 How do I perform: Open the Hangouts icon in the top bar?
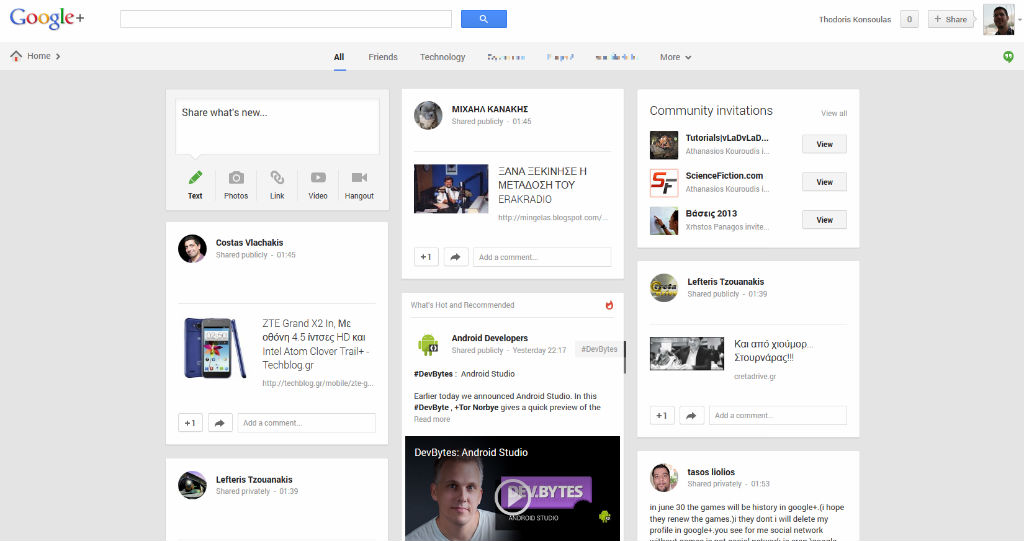1008,57
